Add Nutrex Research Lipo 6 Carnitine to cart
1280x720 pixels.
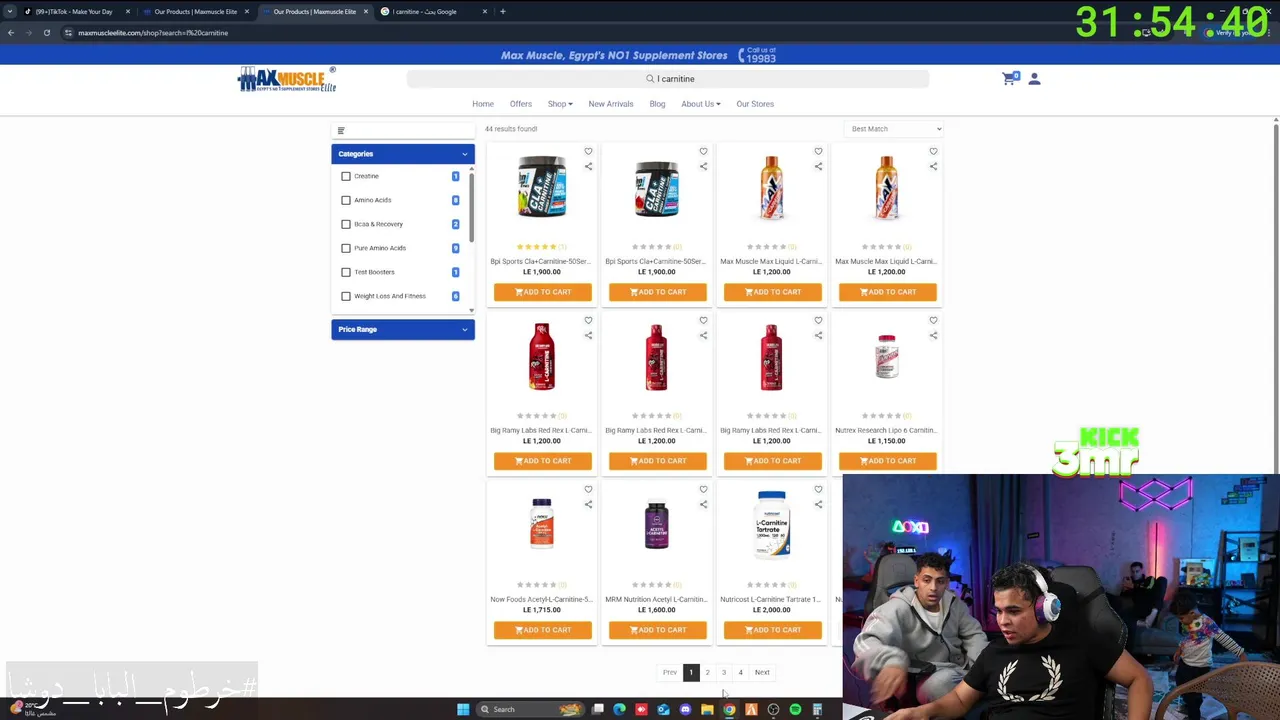click(888, 461)
